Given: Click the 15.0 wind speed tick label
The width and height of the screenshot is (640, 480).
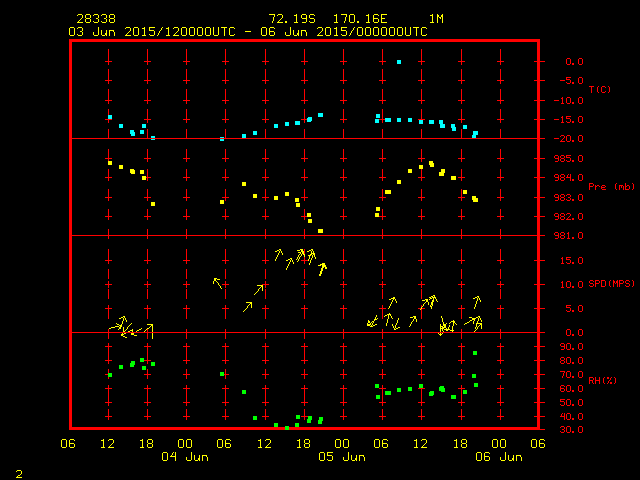Looking at the screenshot, I should [571, 260].
